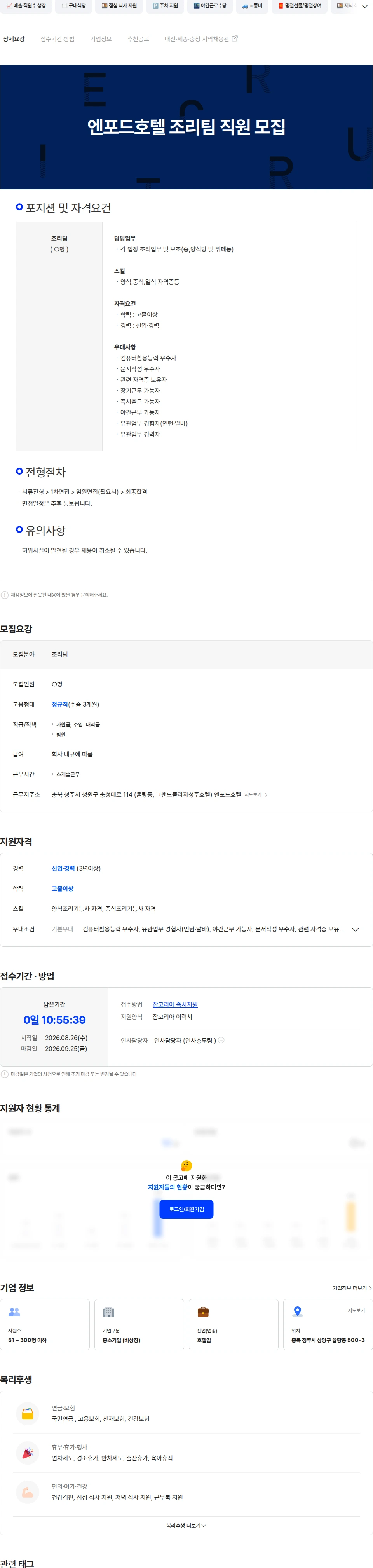This screenshot has height=1568, width=373.
Task: Click the 엔포드호텔 조리팀 직원 모집 banner
Action: point(186,127)
